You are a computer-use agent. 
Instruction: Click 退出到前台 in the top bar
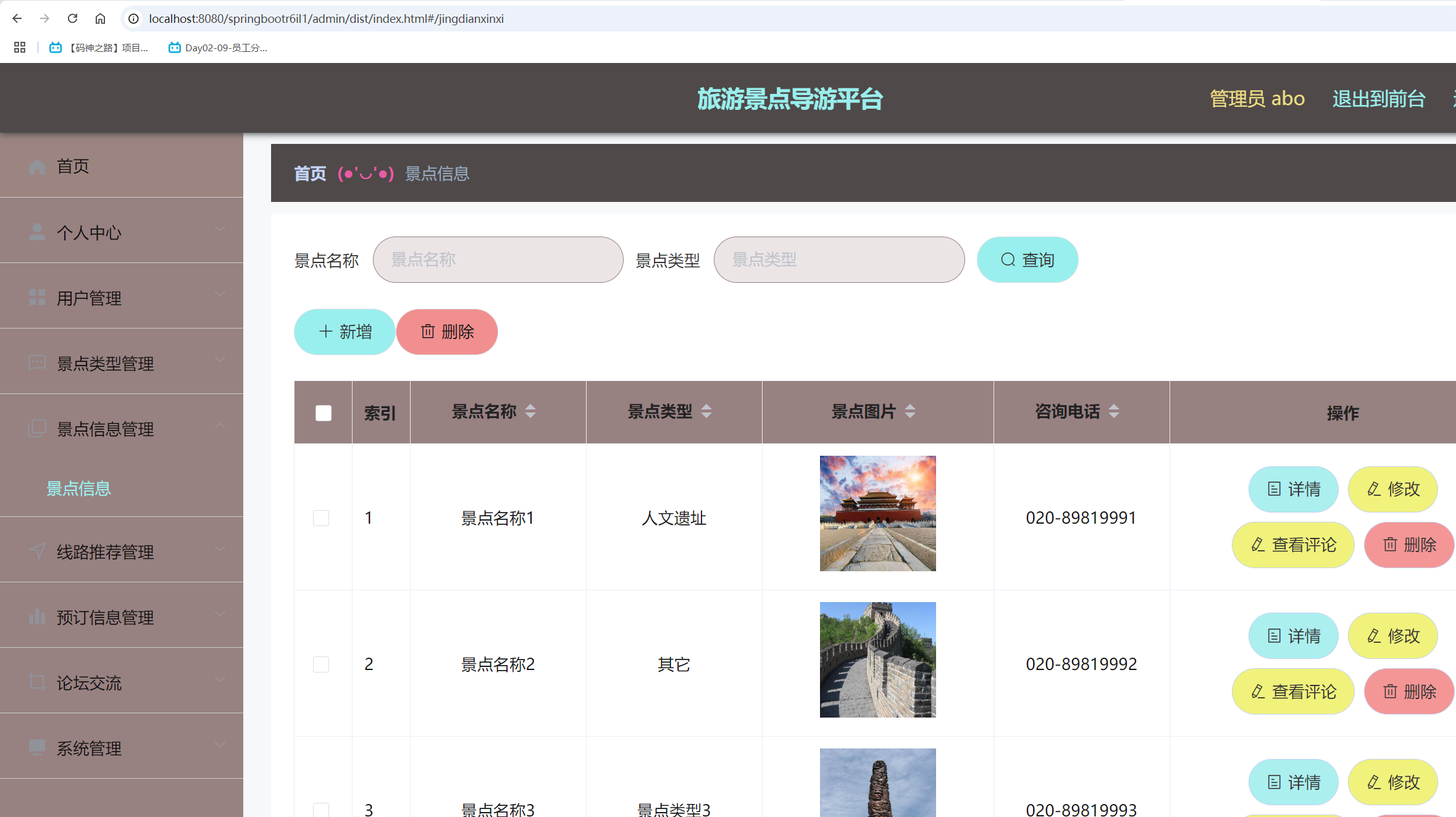click(x=1379, y=98)
